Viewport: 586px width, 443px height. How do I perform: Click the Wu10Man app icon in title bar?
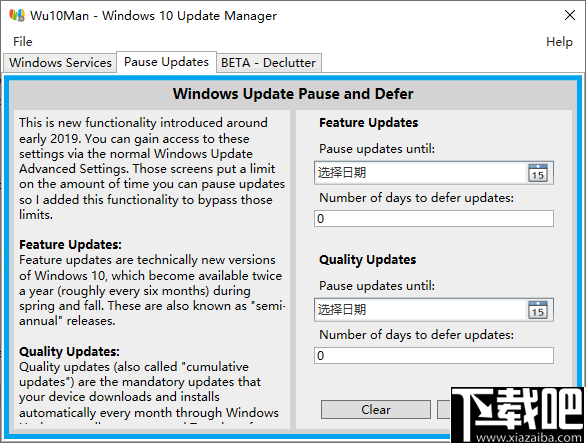[x=17, y=15]
